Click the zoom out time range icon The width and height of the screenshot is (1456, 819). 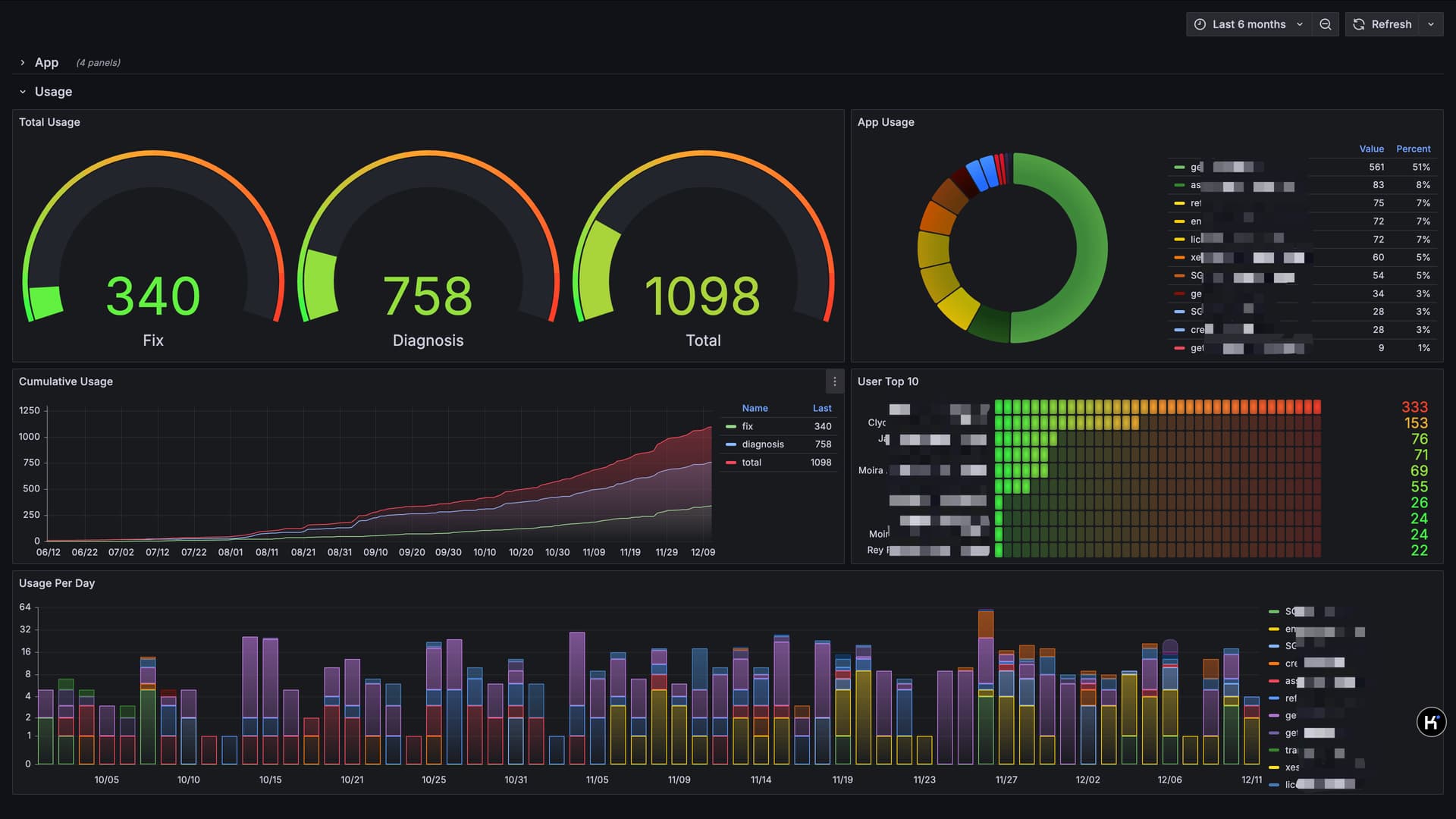tap(1325, 24)
